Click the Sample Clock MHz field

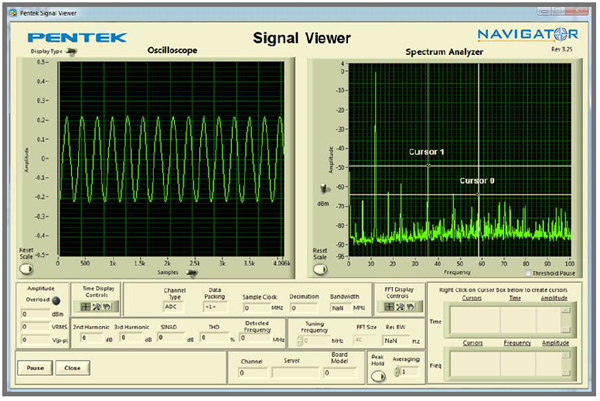[x=256, y=308]
